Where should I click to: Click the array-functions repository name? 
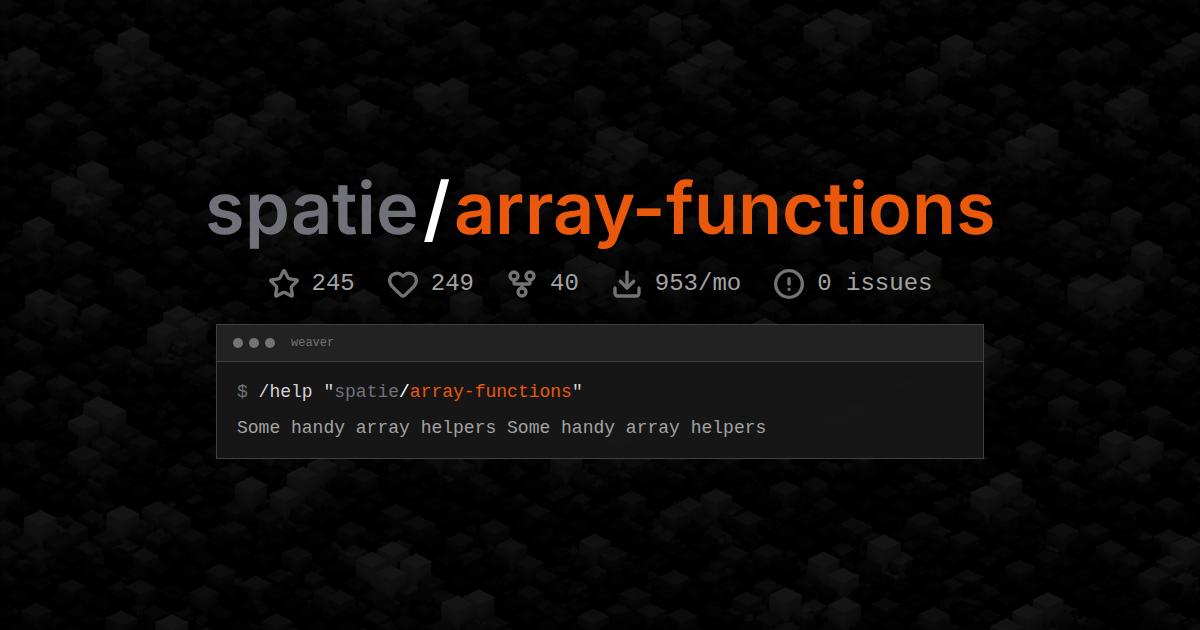pos(723,210)
